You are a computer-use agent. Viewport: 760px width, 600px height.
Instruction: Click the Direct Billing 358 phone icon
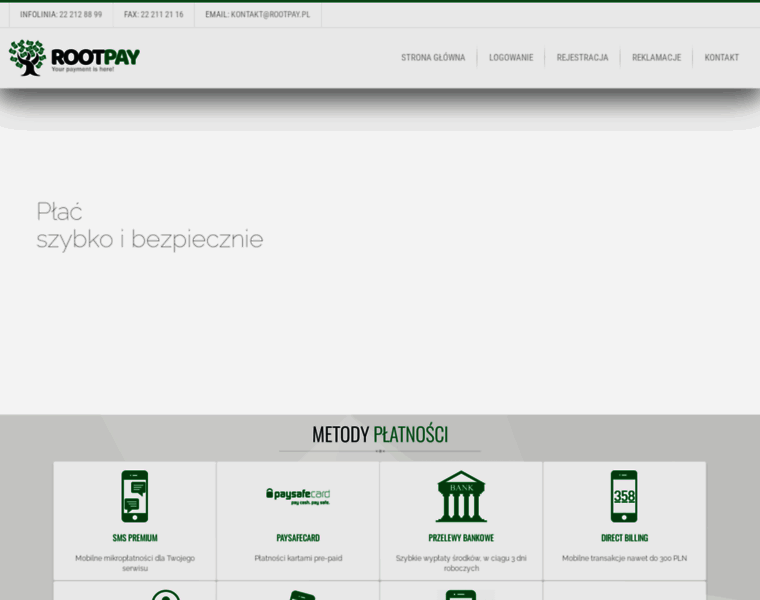[624, 496]
